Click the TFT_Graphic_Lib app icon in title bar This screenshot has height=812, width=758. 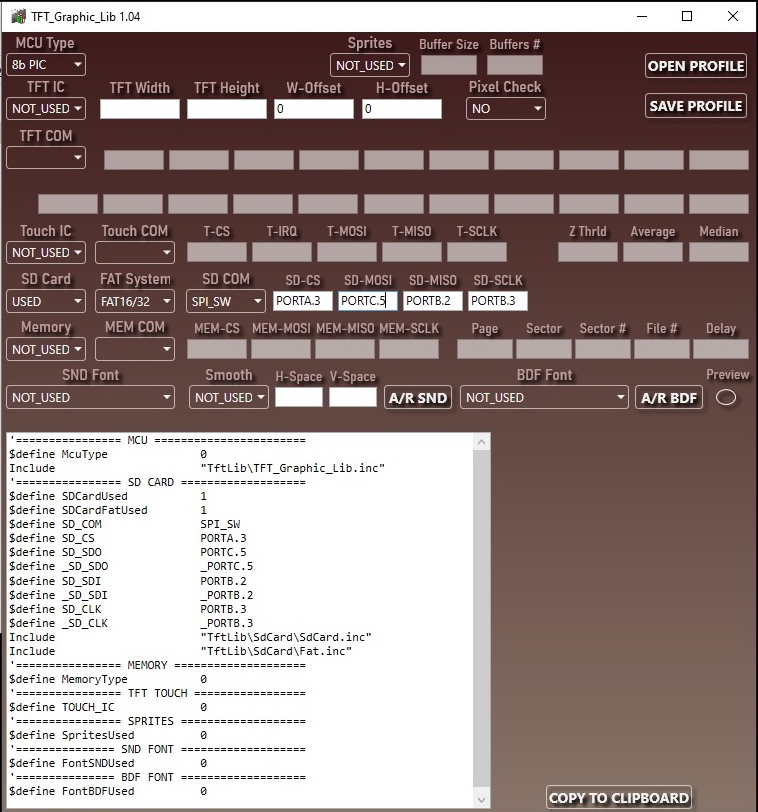(x=18, y=17)
